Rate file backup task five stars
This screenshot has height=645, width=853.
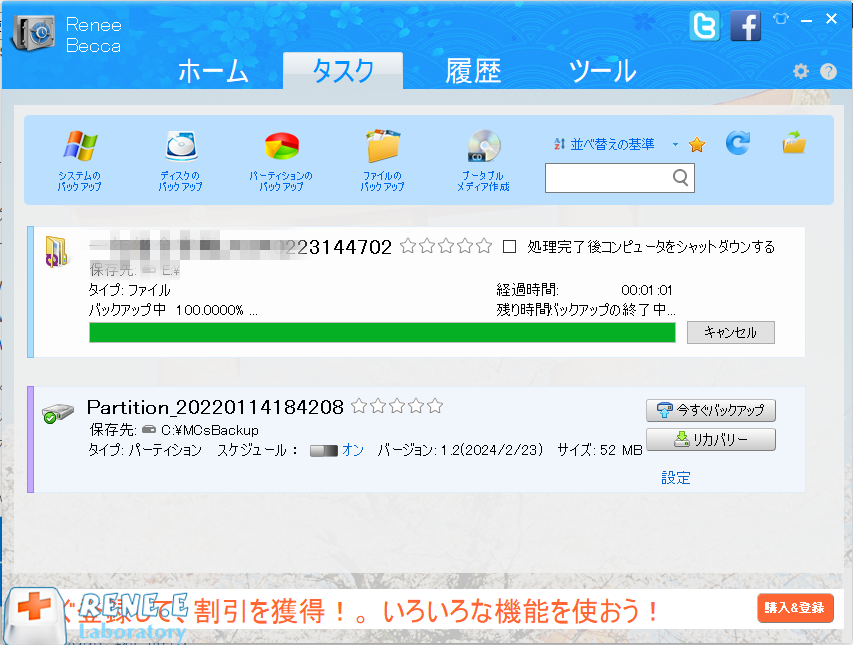click(x=484, y=246)
